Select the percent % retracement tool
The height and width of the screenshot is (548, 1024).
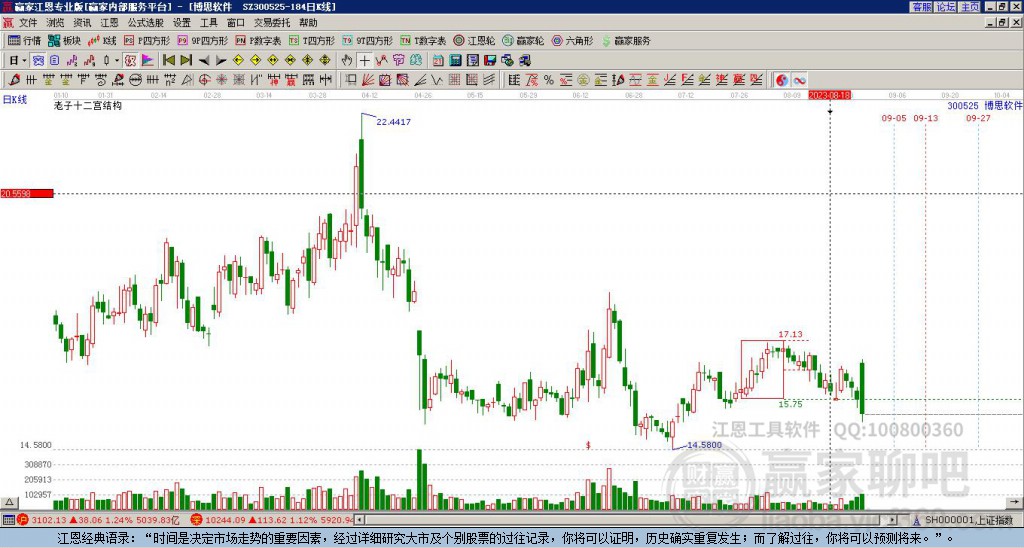click(x=549, y=80)
